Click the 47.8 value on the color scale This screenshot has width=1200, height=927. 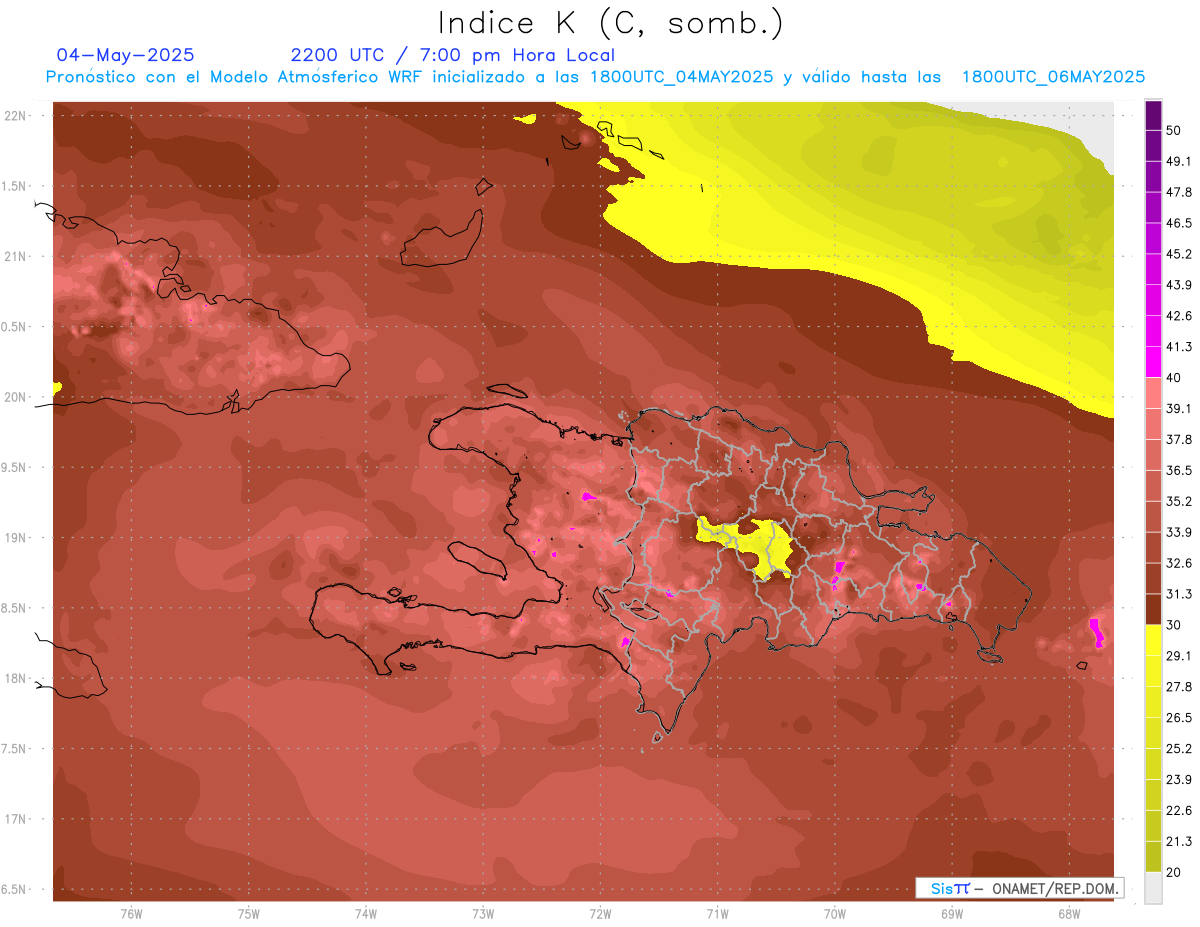tap(1179, 192)
